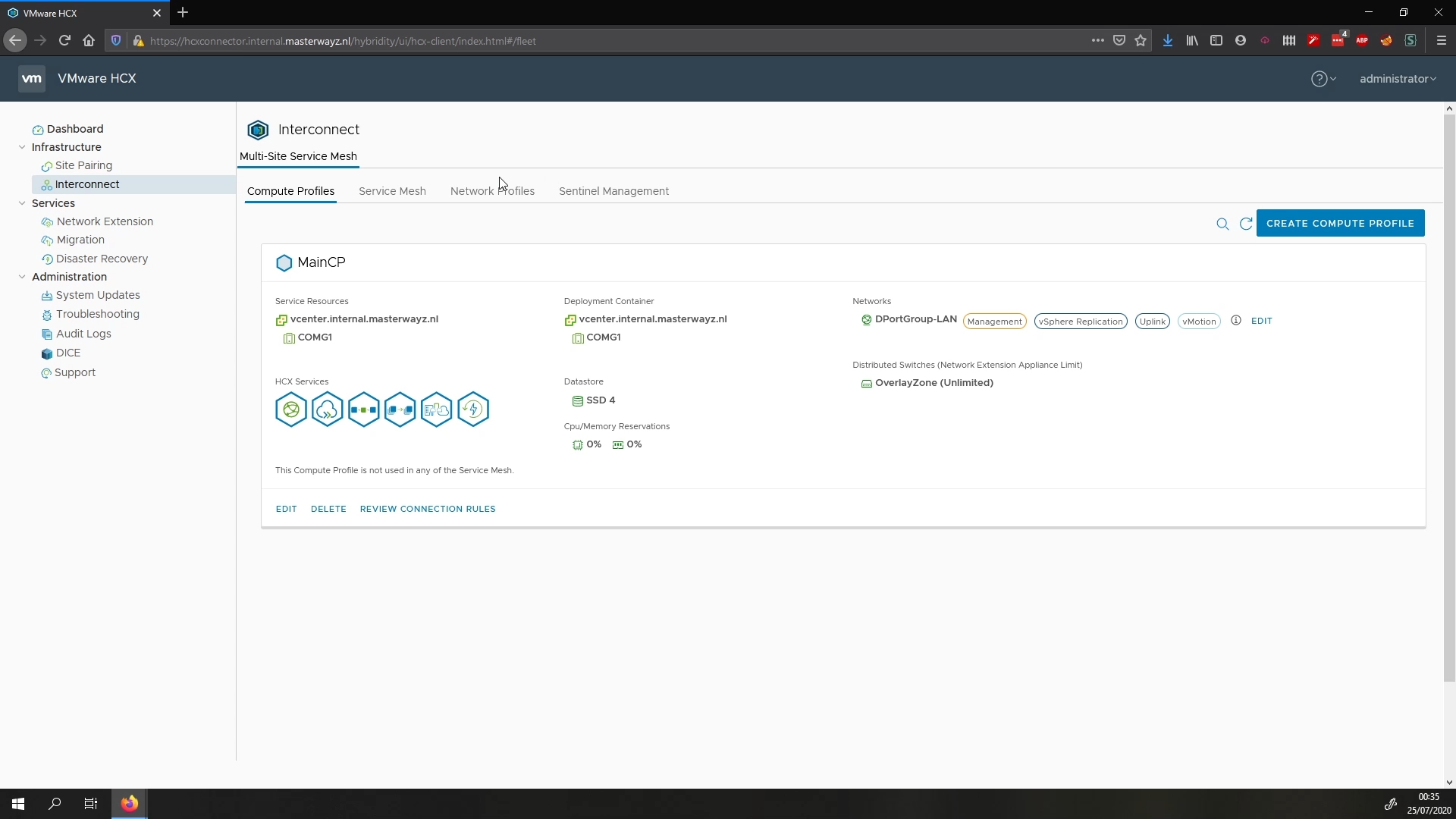Click the page vertical scrollbar
The height and width of the screenshot is (819, 1456).
point(1449,398)
